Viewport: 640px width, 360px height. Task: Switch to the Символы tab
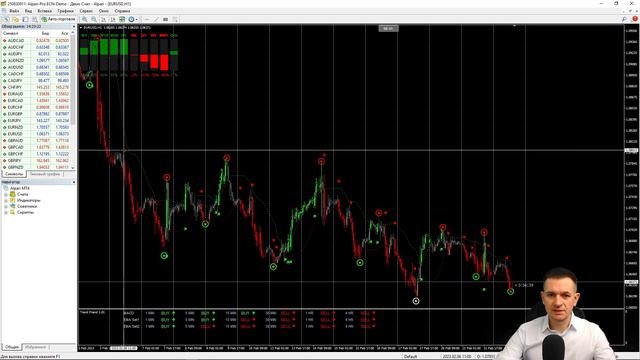(14, 174)
